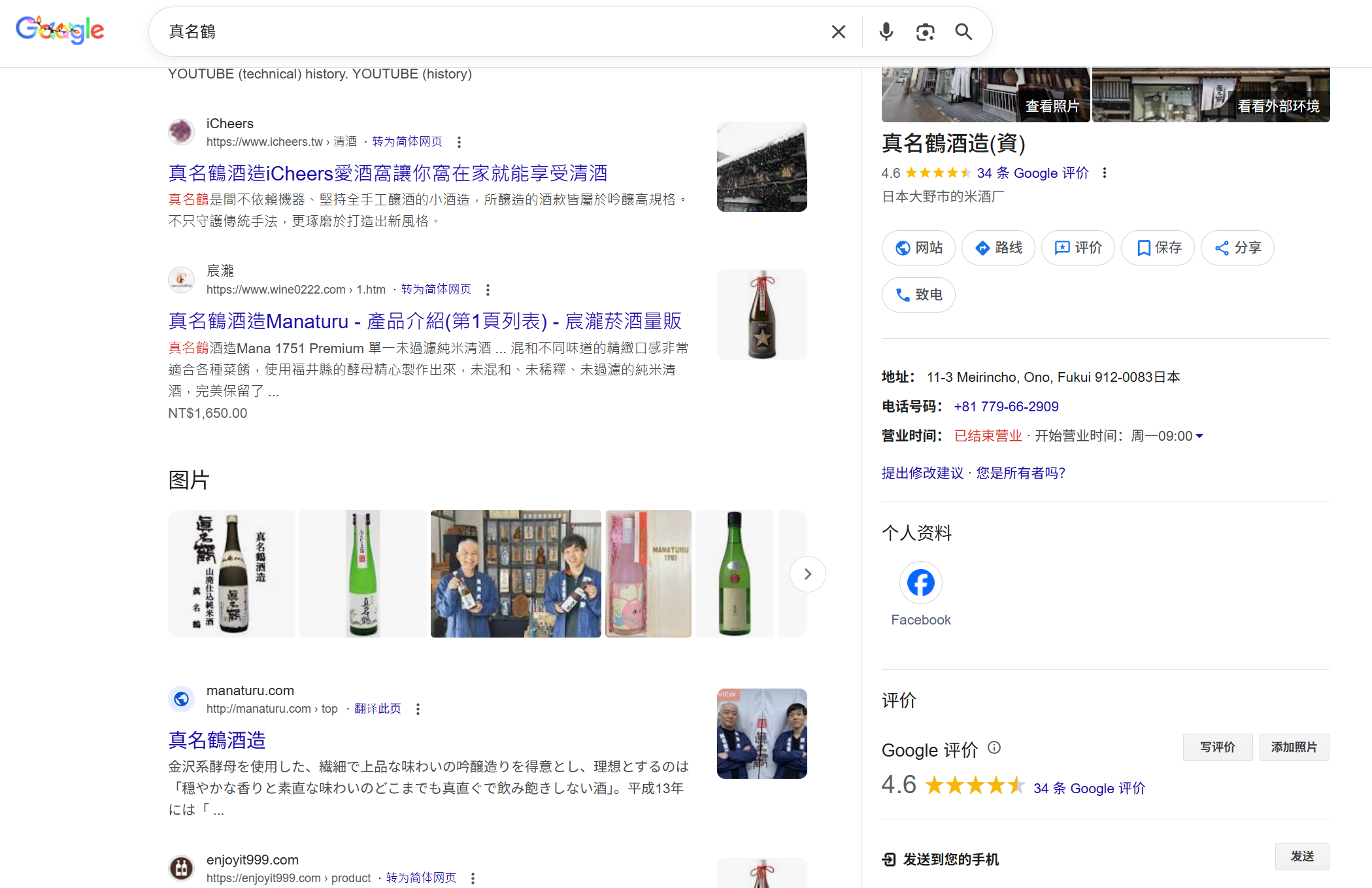Image resolution: width=1372 pixels, height=888 pixels.
Task: Save the place with 保存
Action: point(1158,248)
